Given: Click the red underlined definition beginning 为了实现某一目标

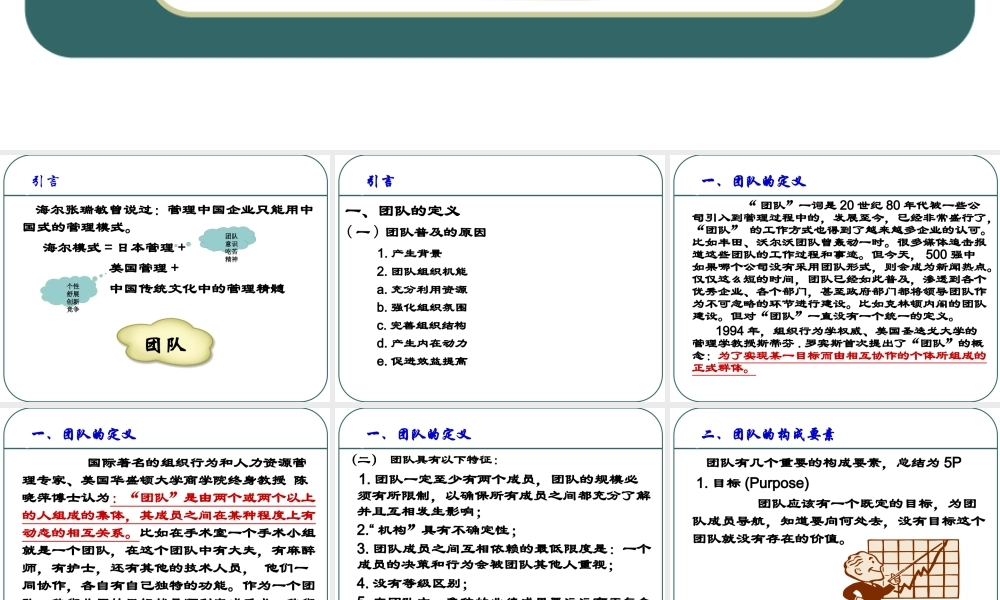Looking at the screenshot, I should tap(838, 361).
